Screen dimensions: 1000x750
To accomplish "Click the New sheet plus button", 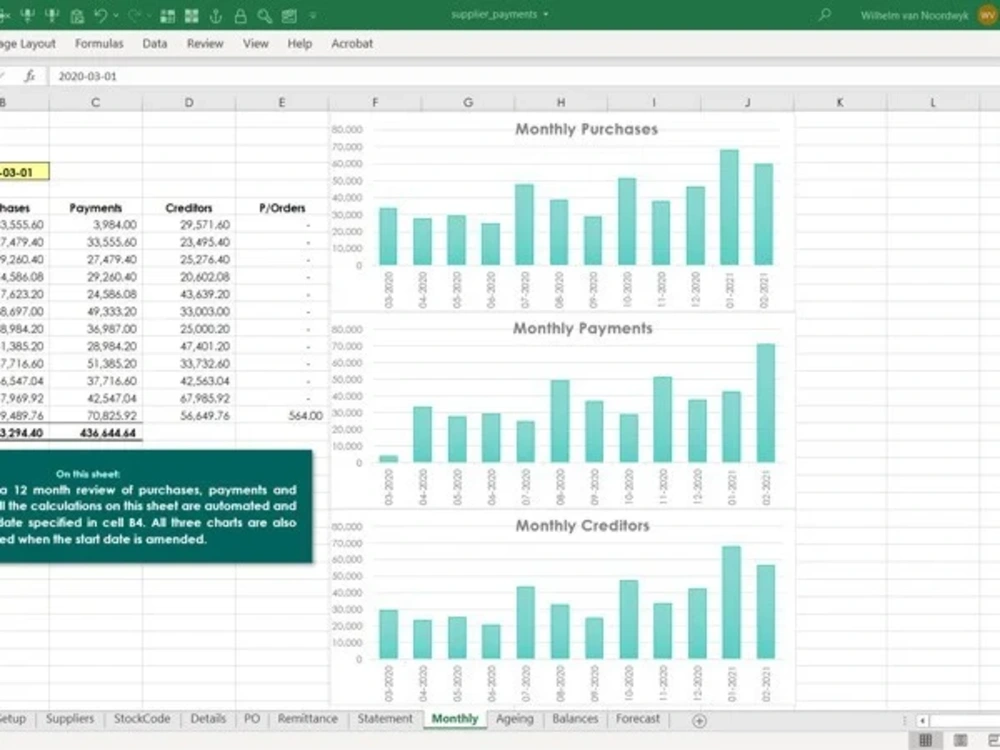I will tap(699, 721).
